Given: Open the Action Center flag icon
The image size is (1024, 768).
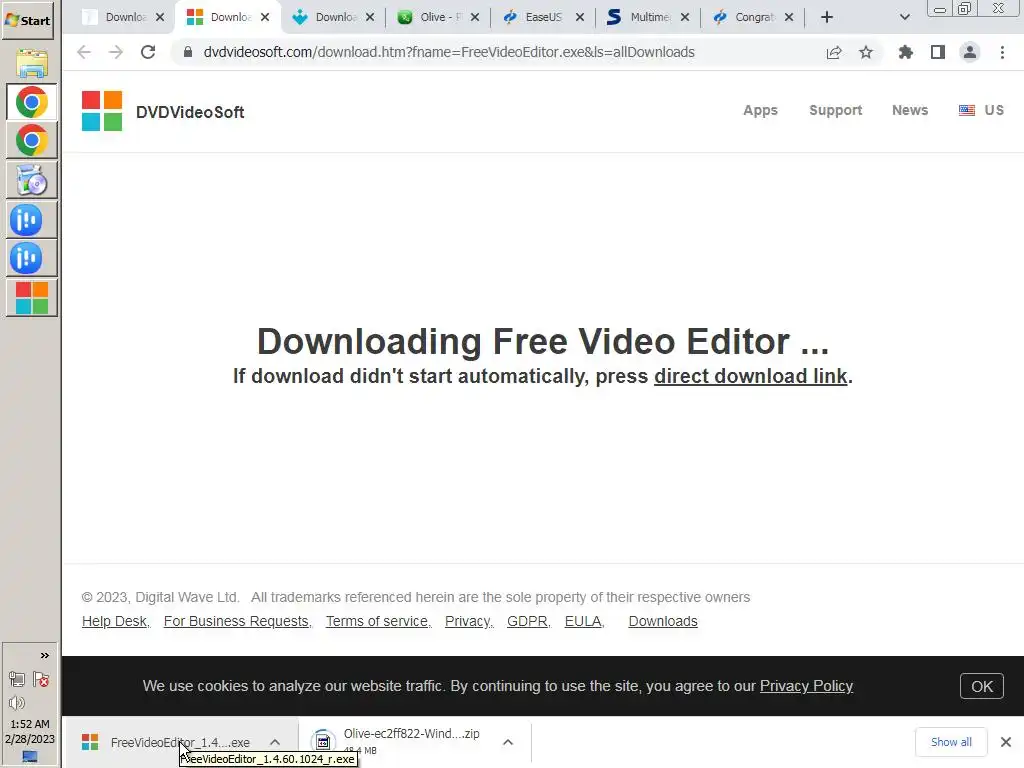Looking at the screenshot, I should [x=41, y=679].
